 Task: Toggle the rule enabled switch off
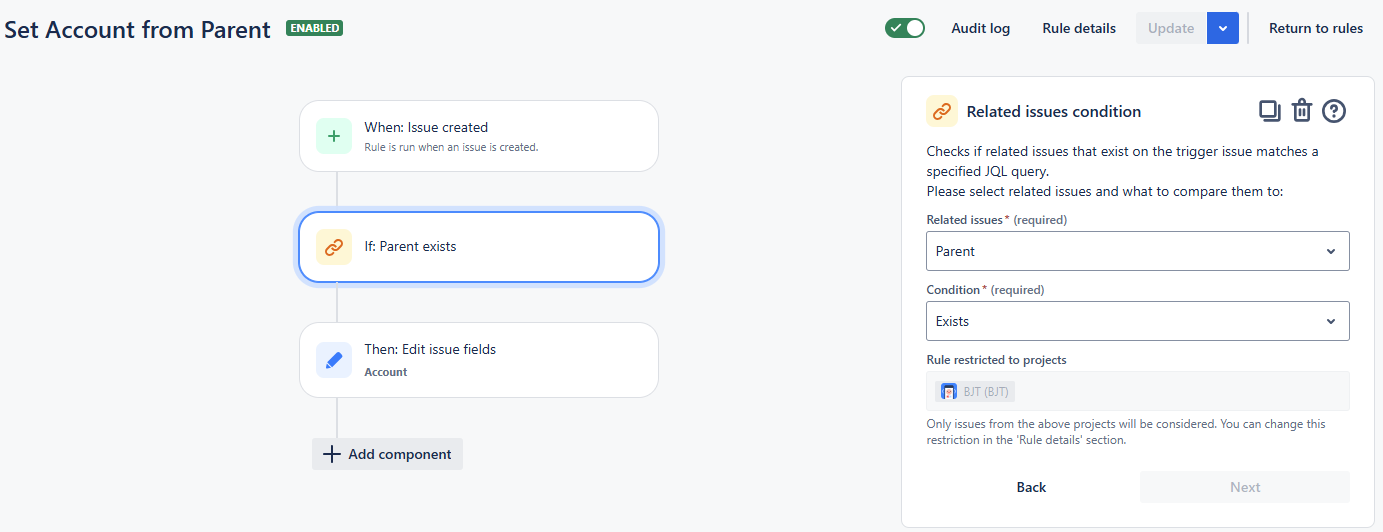(x=904, y=28)
